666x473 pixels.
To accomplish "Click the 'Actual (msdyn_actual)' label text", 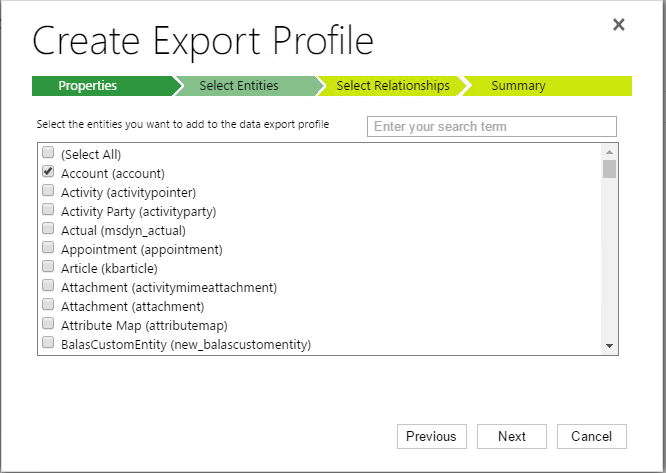I will (123, 231).
